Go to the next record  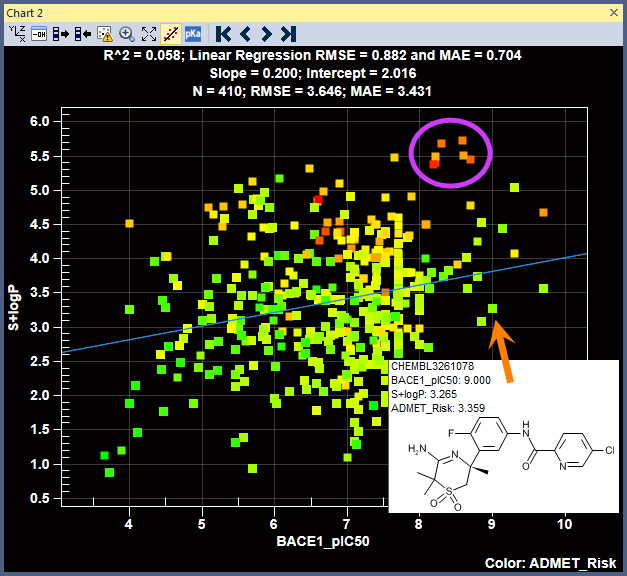(x=266, y=34)
